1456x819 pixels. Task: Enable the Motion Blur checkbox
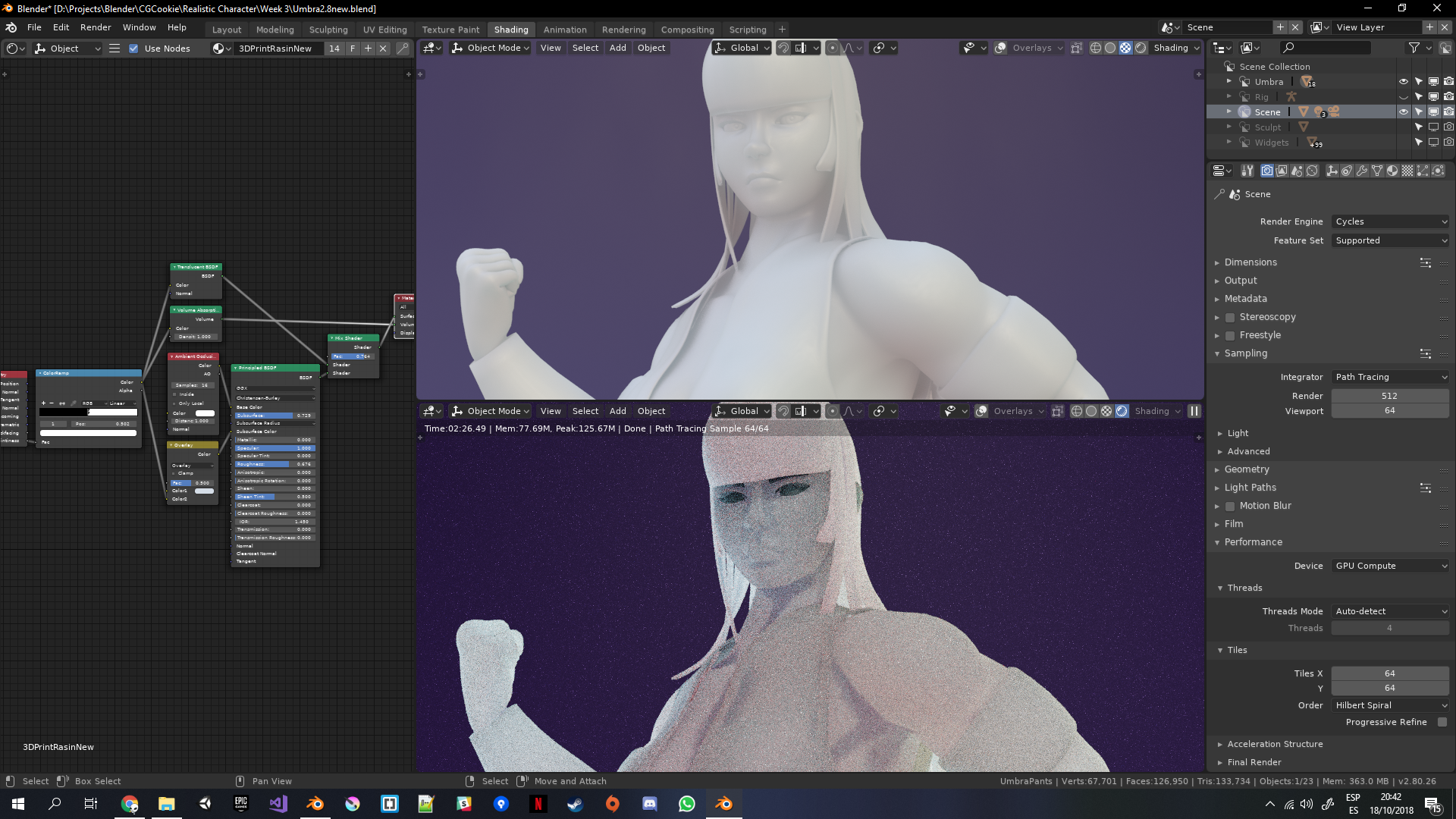(1230, 506)
